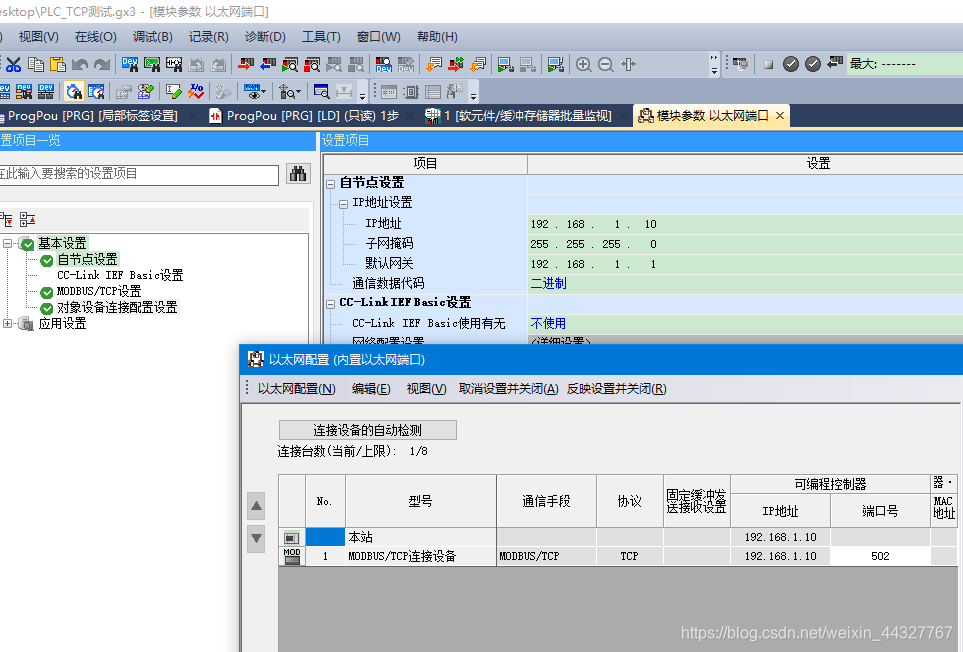Click the settings search input field
Screen dimensions: 963x652
pos(138,174)
